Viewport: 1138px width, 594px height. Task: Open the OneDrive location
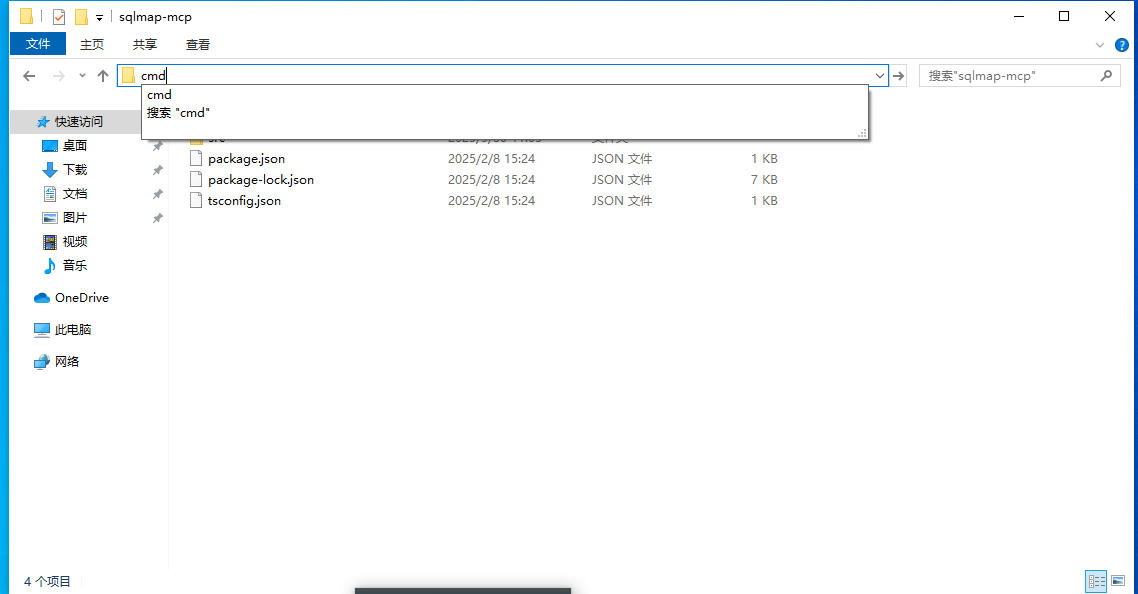click(81, 298)
